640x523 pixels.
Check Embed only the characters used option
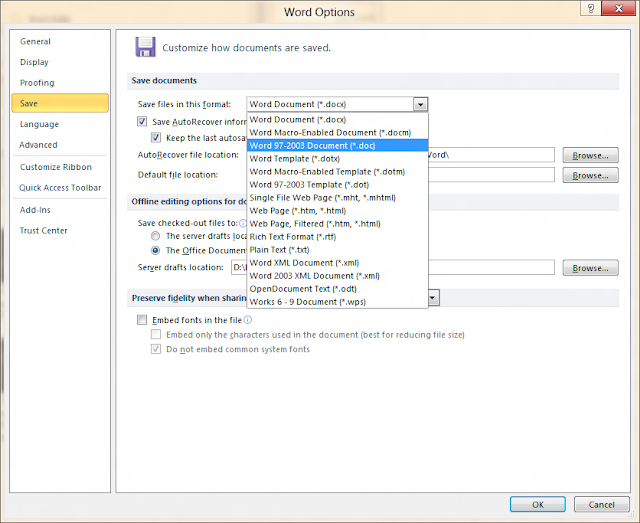(x=156, y=334)
